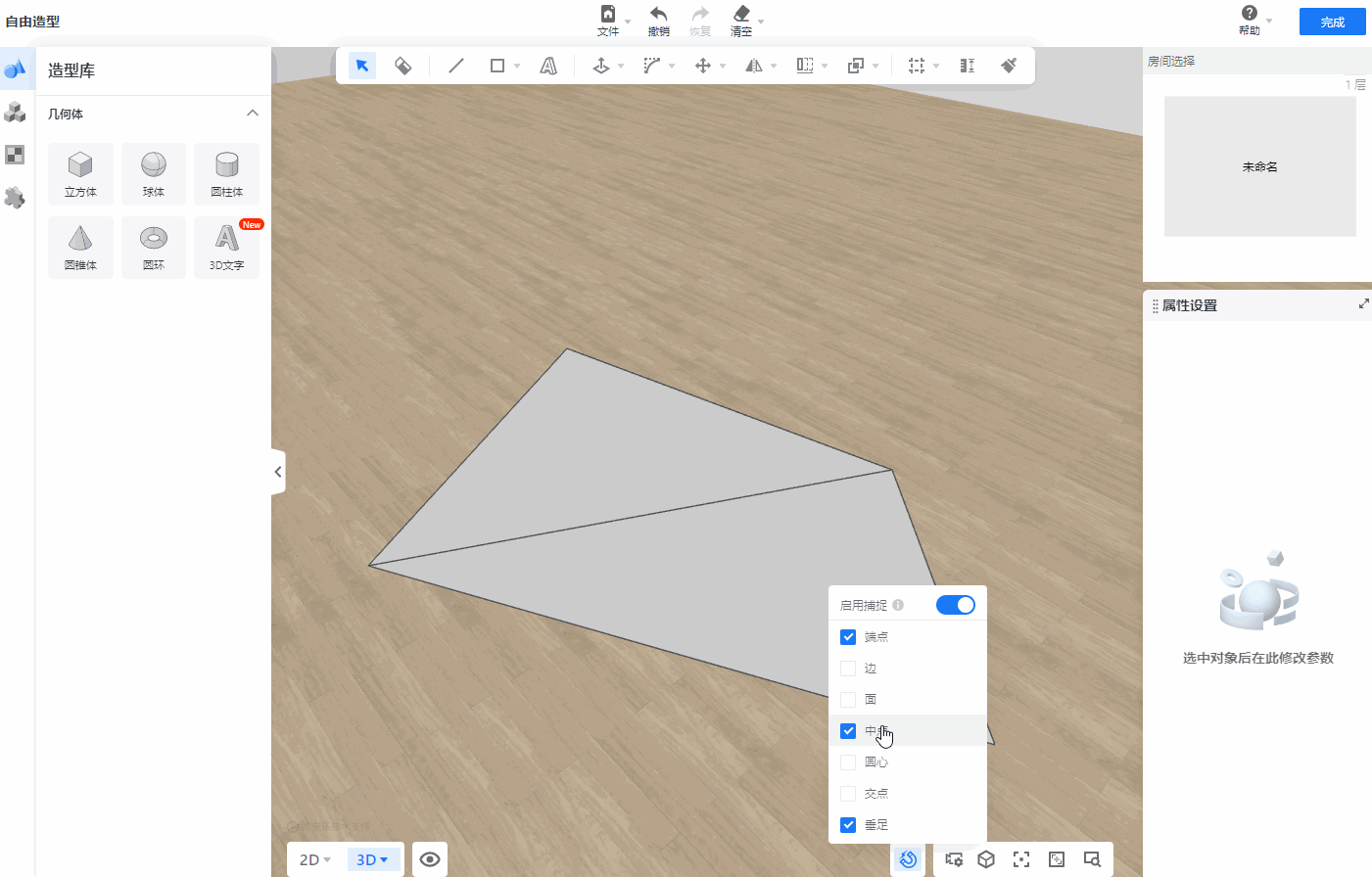Insert a torus (圆环) shape
Viewport: 1372px width, 877px height.
click(x=154, y=247)
